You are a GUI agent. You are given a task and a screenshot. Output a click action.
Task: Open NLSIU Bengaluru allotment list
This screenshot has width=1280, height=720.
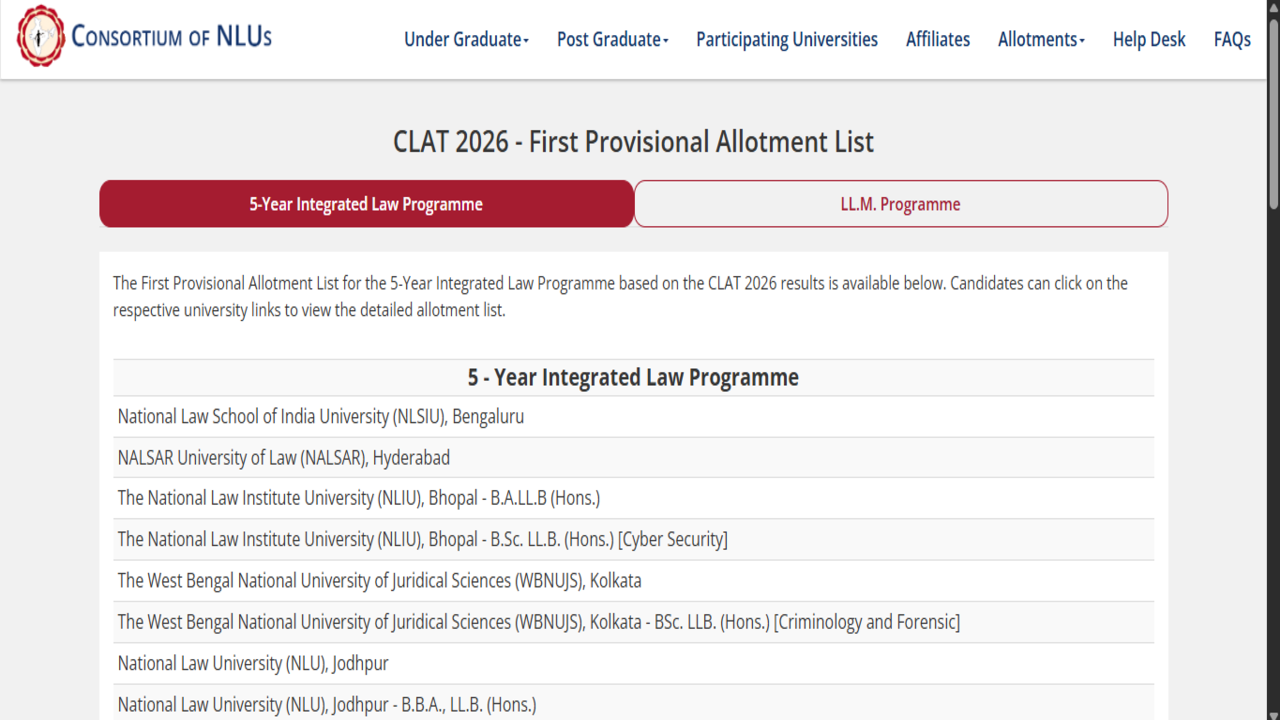321,416
